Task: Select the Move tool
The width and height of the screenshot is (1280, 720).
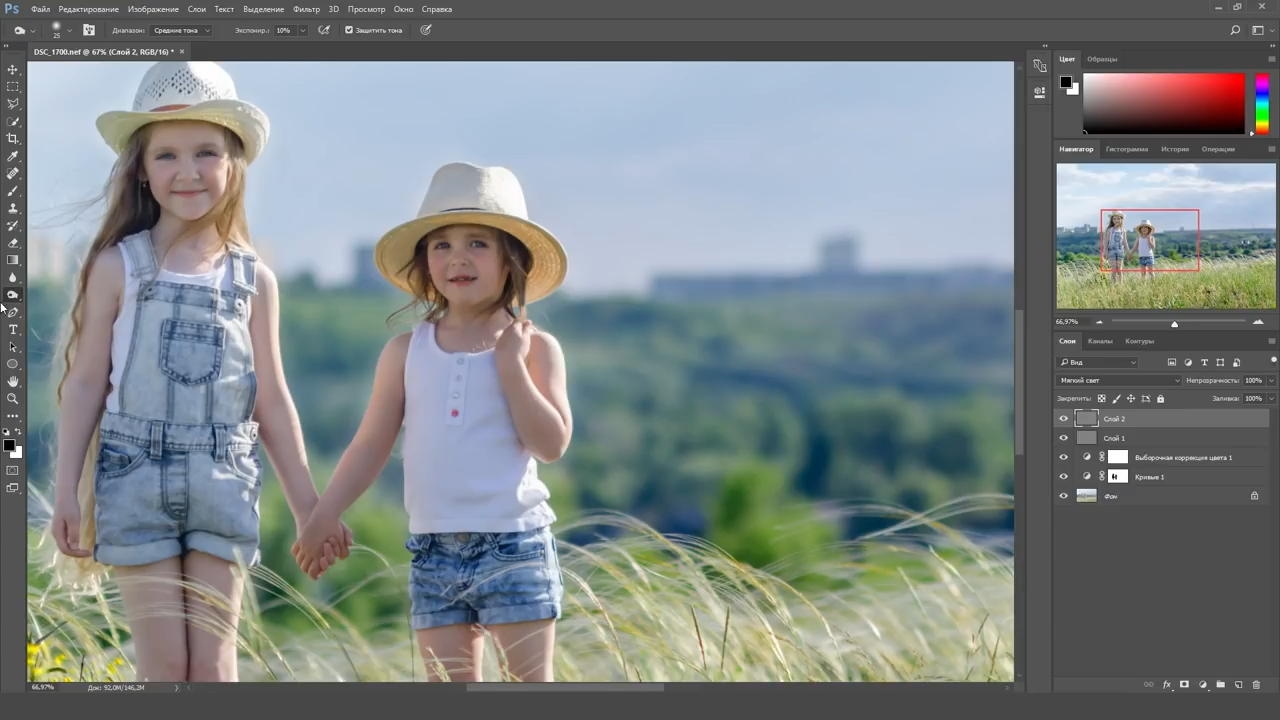Action: [x=13, y=69]
